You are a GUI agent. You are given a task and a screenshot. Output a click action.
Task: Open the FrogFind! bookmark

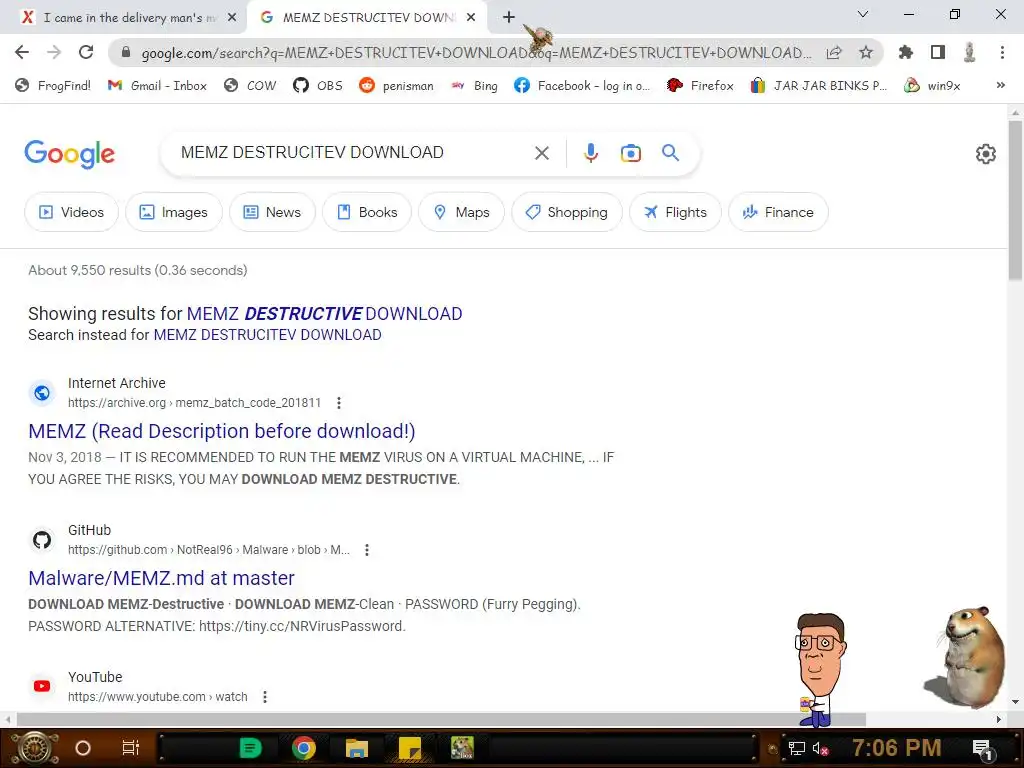[x=53, y=86]
